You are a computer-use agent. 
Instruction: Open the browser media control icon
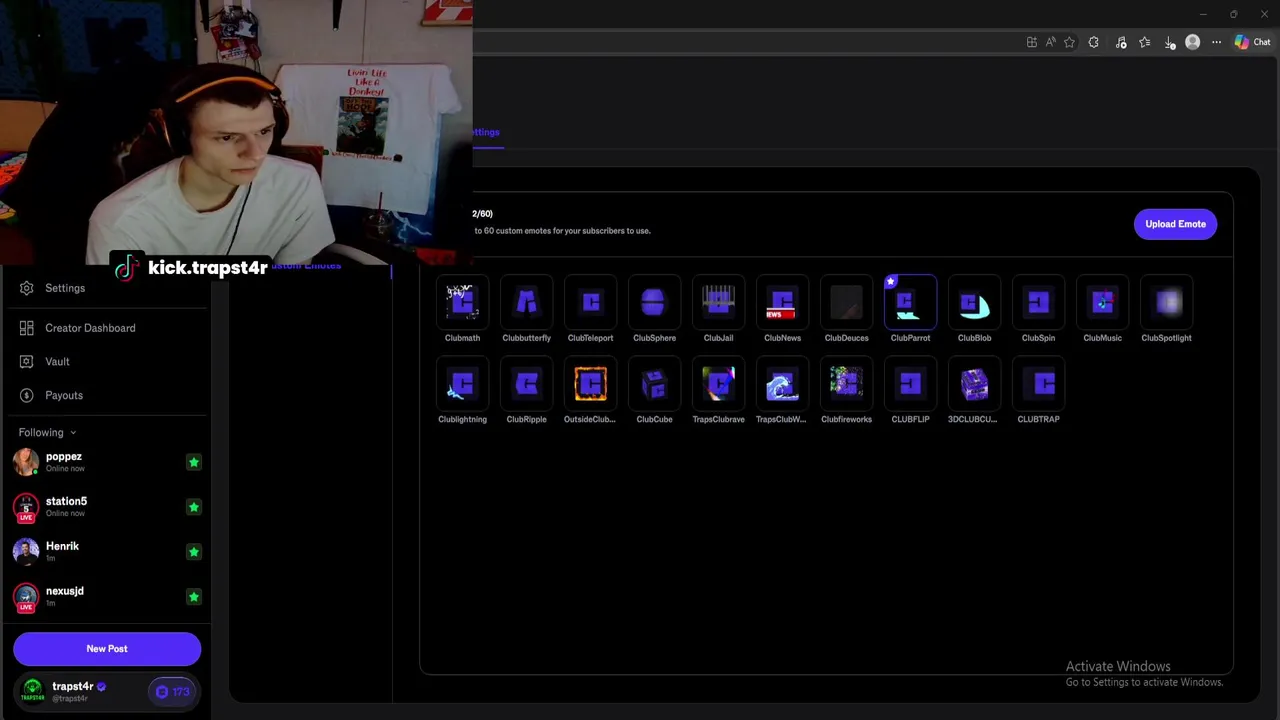click(1121, 42)
